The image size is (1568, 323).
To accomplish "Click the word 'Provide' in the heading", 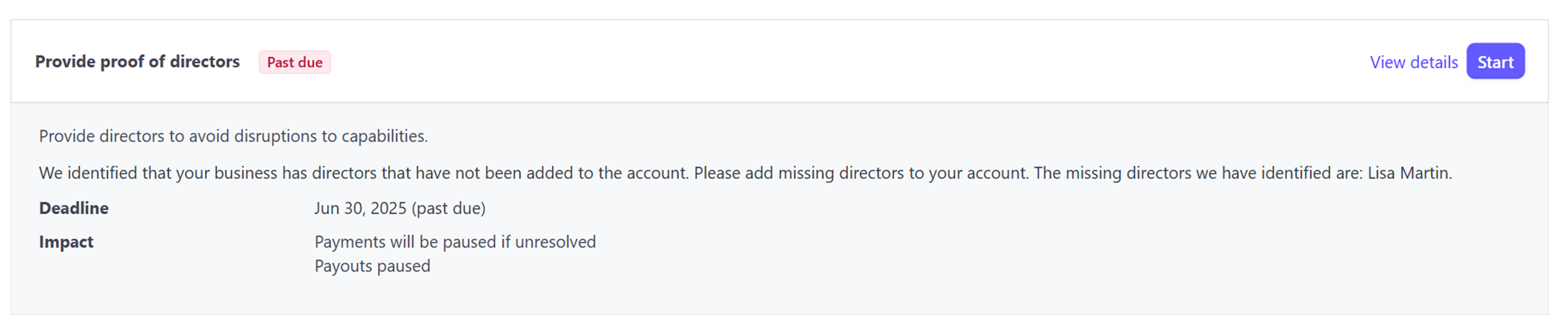I will point(65,62).
